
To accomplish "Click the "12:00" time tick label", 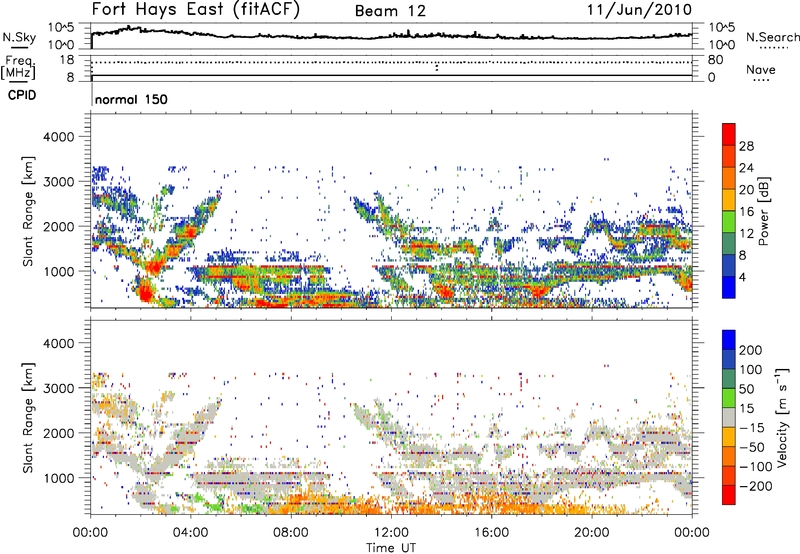I will click(x=391, y=533).
